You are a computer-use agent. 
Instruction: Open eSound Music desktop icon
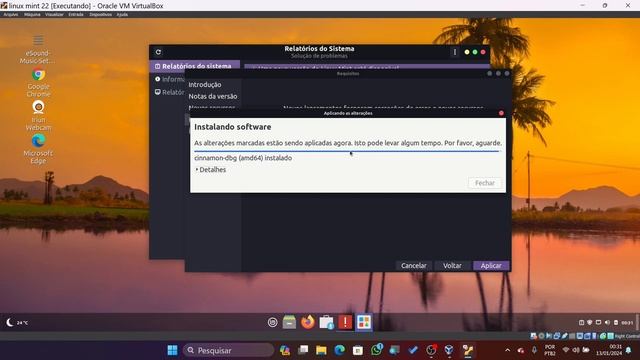[x=38, y=49]
